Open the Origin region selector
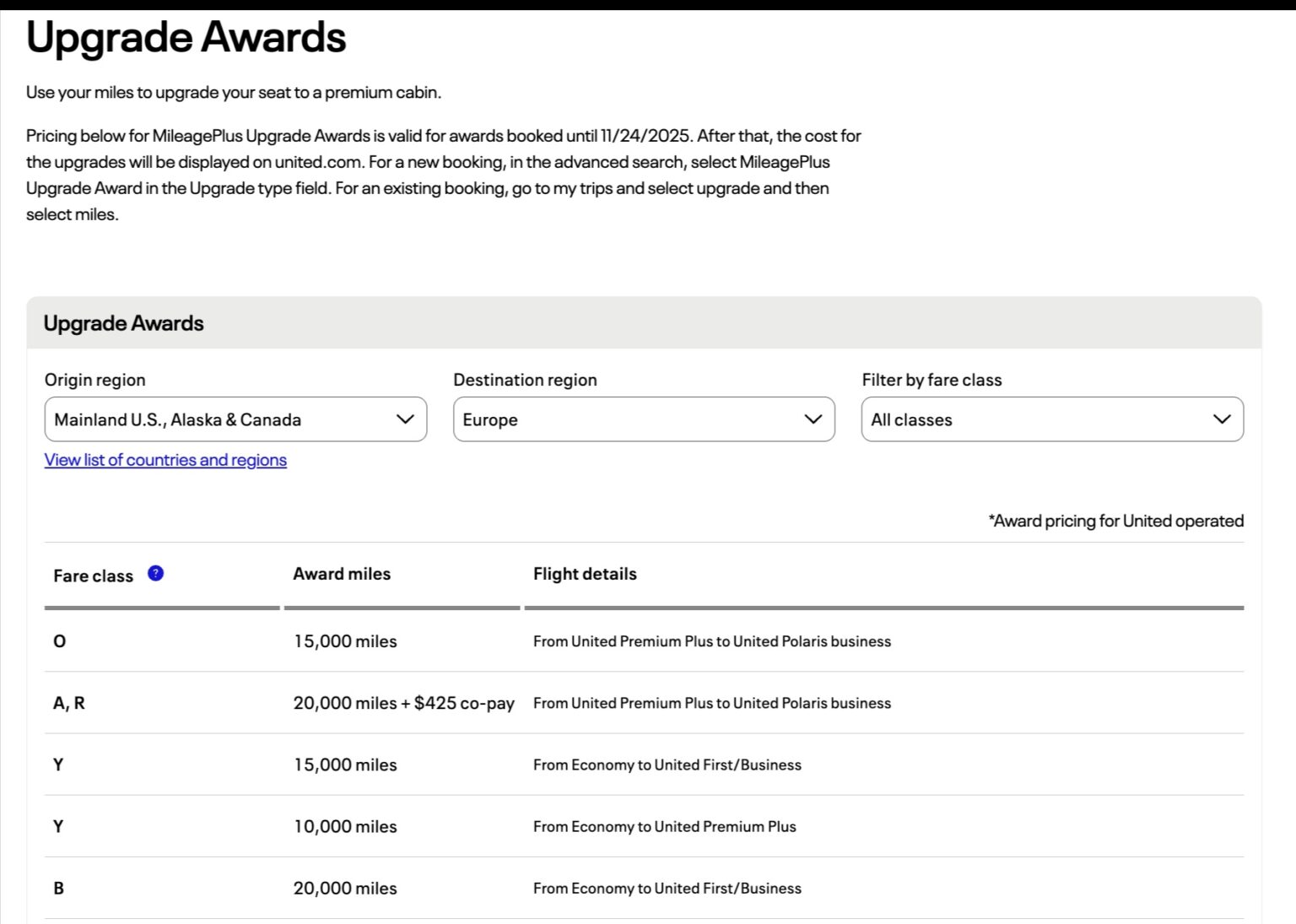1296x924 pixels. 235,419
